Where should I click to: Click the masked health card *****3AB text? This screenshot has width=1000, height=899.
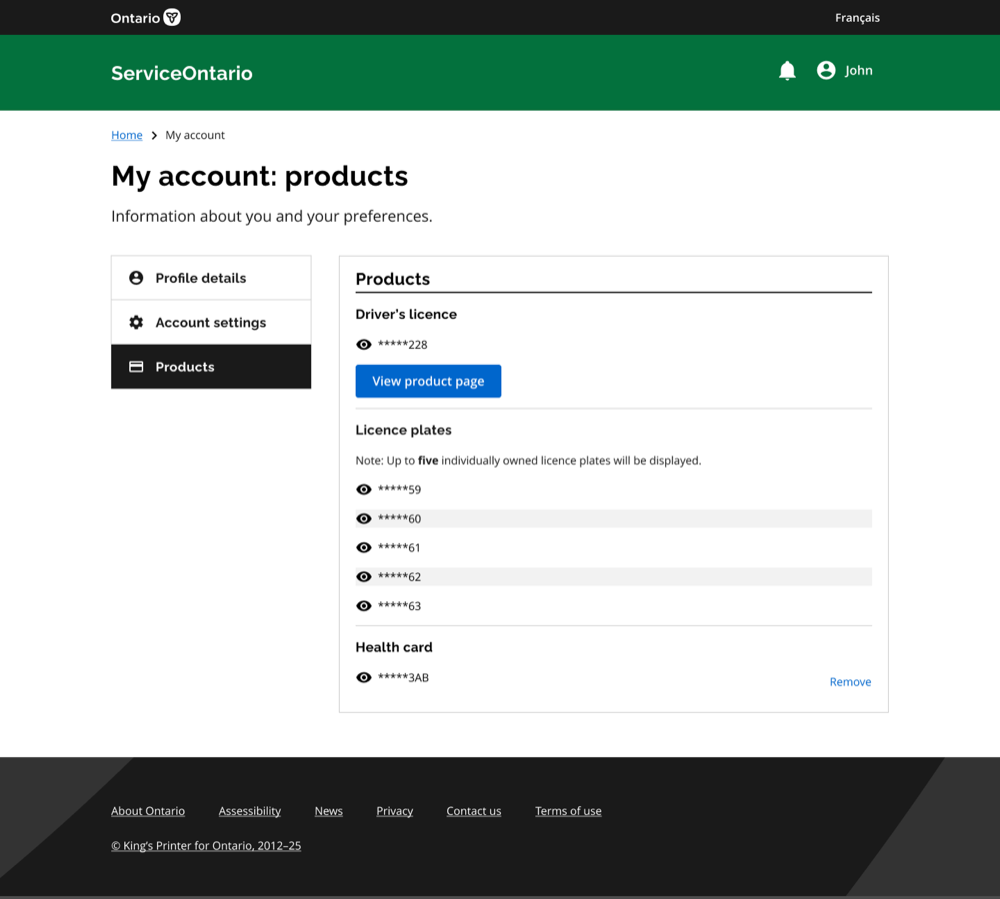coord(403,677)
